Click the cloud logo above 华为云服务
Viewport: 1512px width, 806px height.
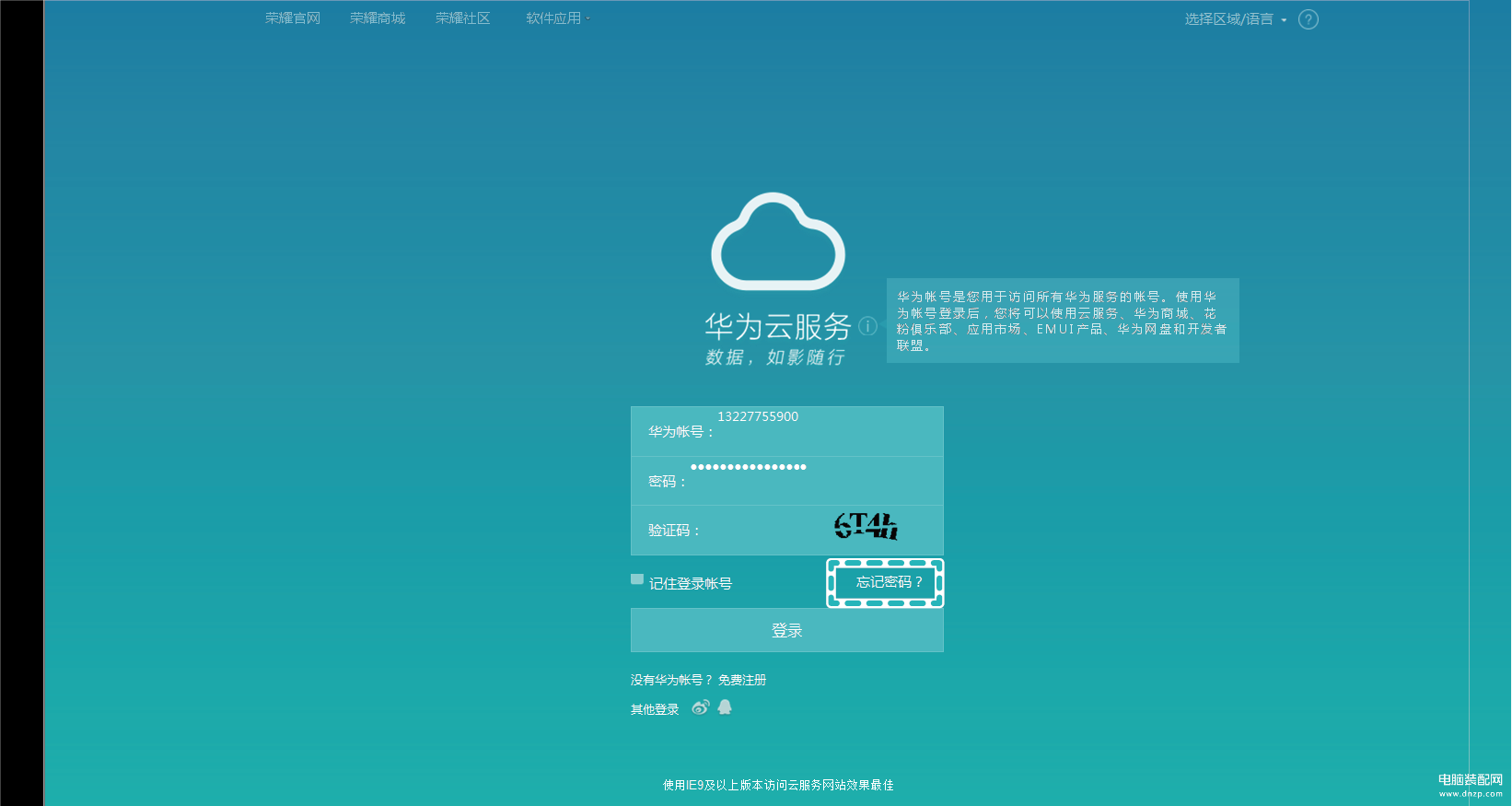(x=778, y=241)
